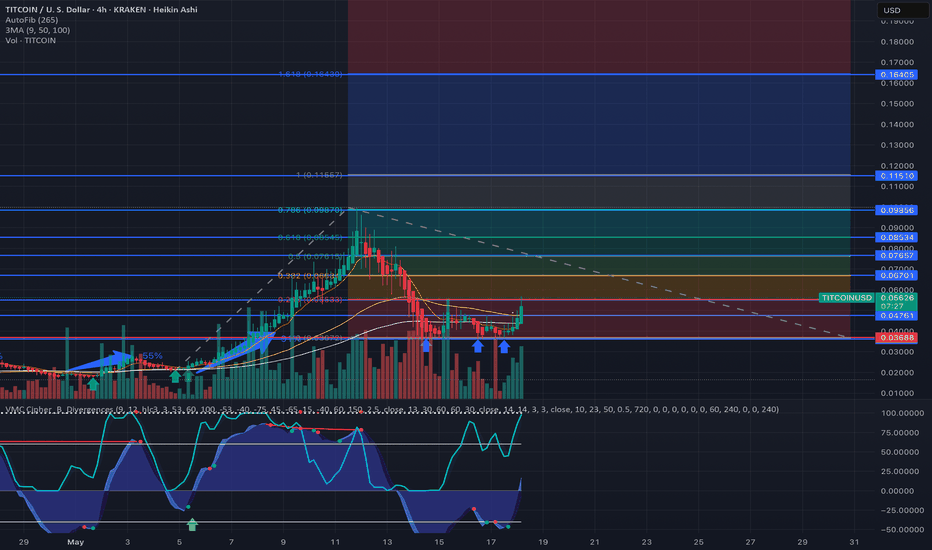The width and height of the screenshot is (932, 550).
Task: Select the Vol · TITCOIN volume legend
Action: coord(30,40)
